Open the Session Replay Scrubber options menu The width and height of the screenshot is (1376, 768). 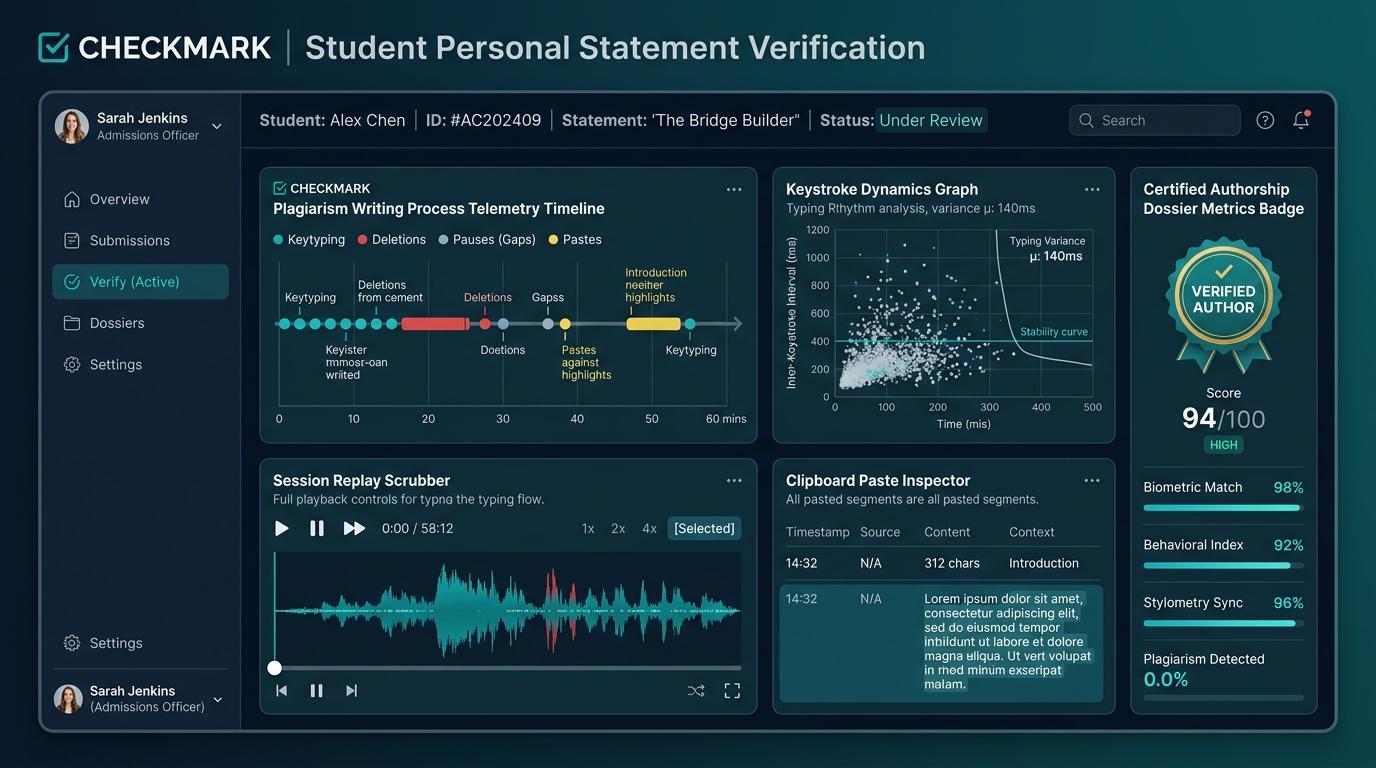pos(734,481)
